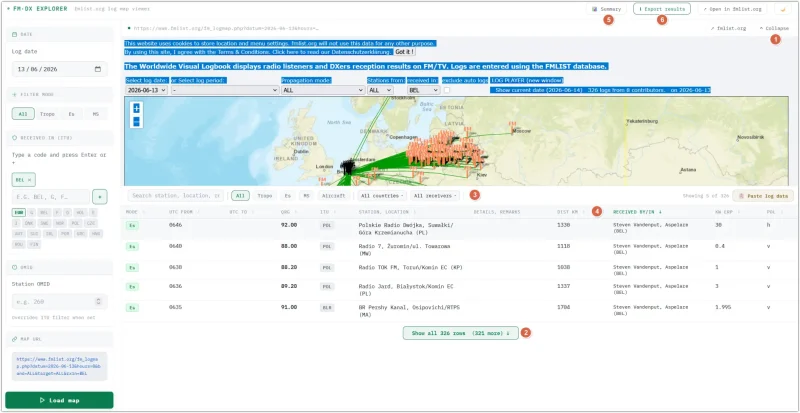The height and width of the screenshot is (413, 800).
Task: Open fmlist.org link above map
Action: pyautogui.click(x=728, y=29)
